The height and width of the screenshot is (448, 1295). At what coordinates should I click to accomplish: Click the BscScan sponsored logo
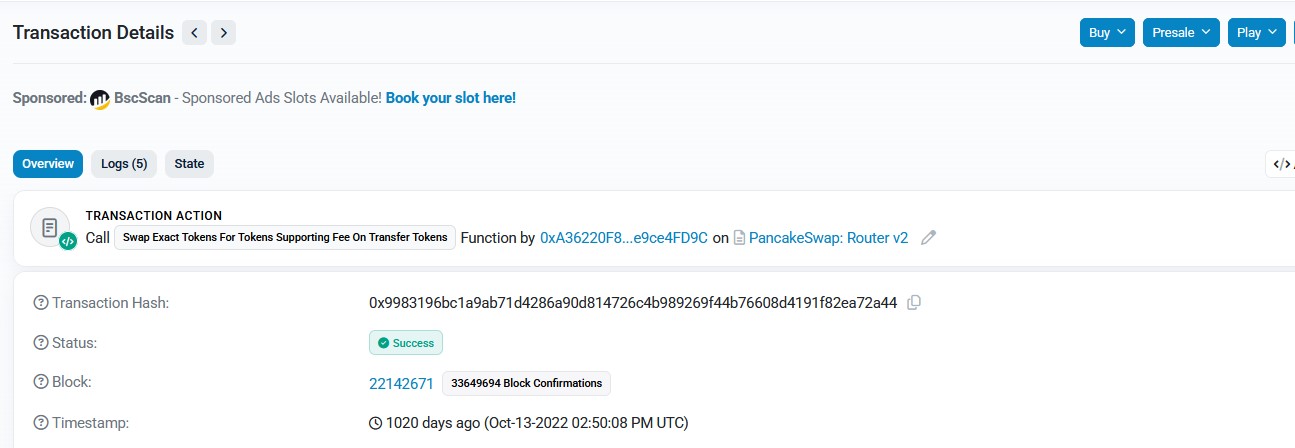pos(100,99)
